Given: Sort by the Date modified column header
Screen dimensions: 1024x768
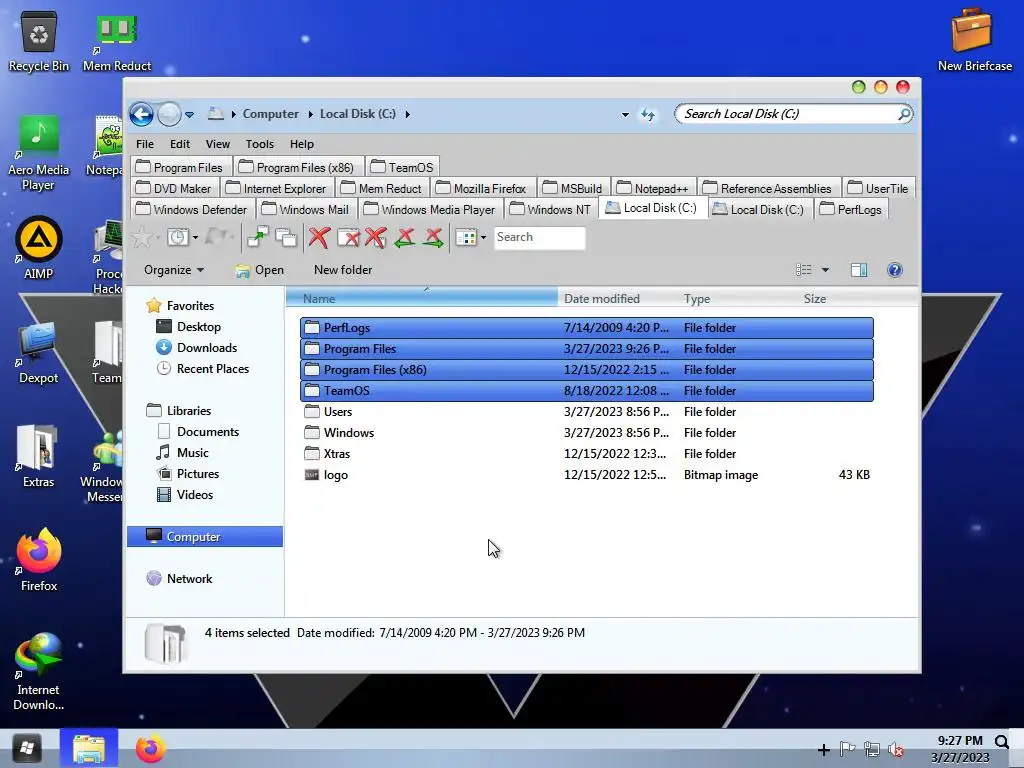Looking at the screenshot, I should pyautogui.click(x=617, y=298).
